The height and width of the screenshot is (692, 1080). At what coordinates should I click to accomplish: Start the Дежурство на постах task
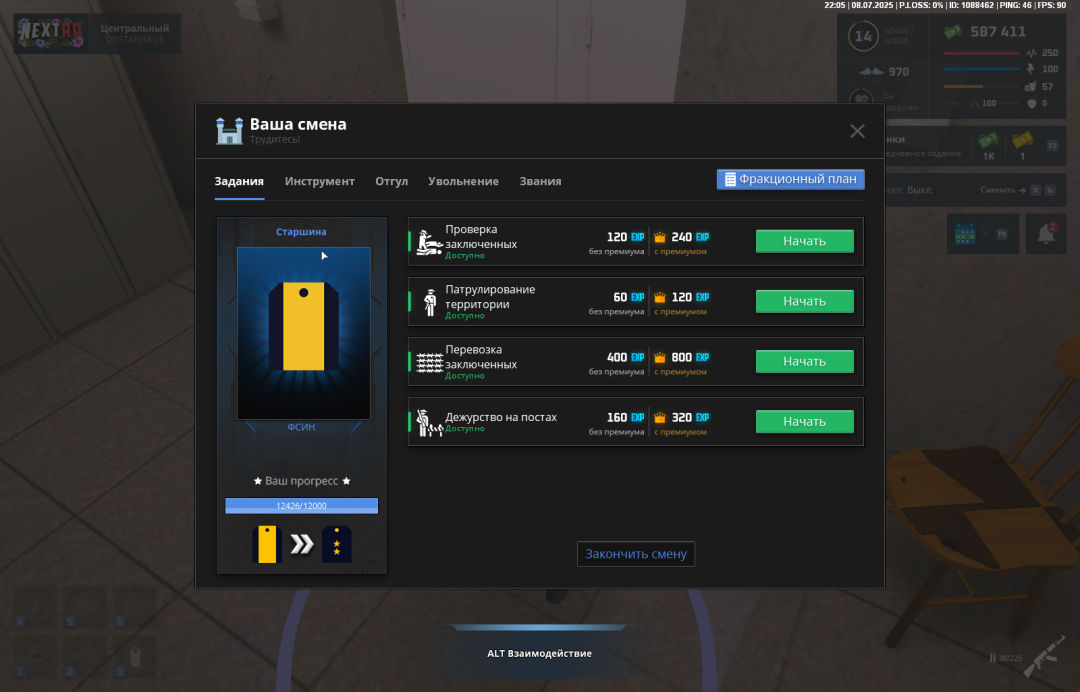point(804,421)
